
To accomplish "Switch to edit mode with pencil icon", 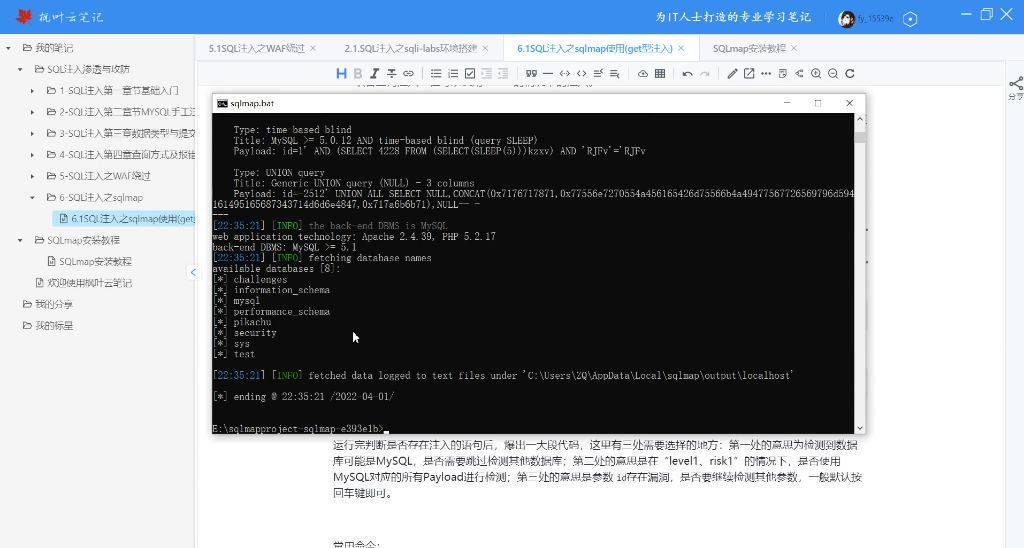I will 732,74.
